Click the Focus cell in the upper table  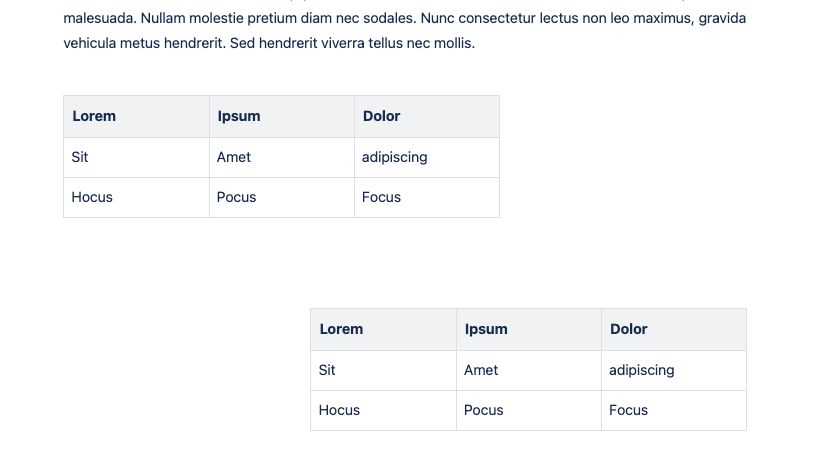(x=381, y=197)
